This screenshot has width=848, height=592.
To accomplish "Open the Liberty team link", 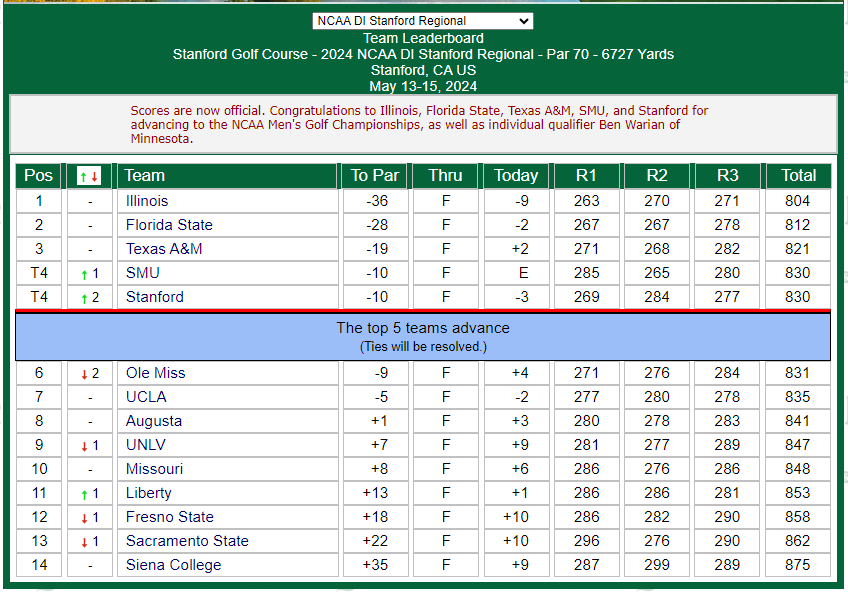I will coord(149,493).
